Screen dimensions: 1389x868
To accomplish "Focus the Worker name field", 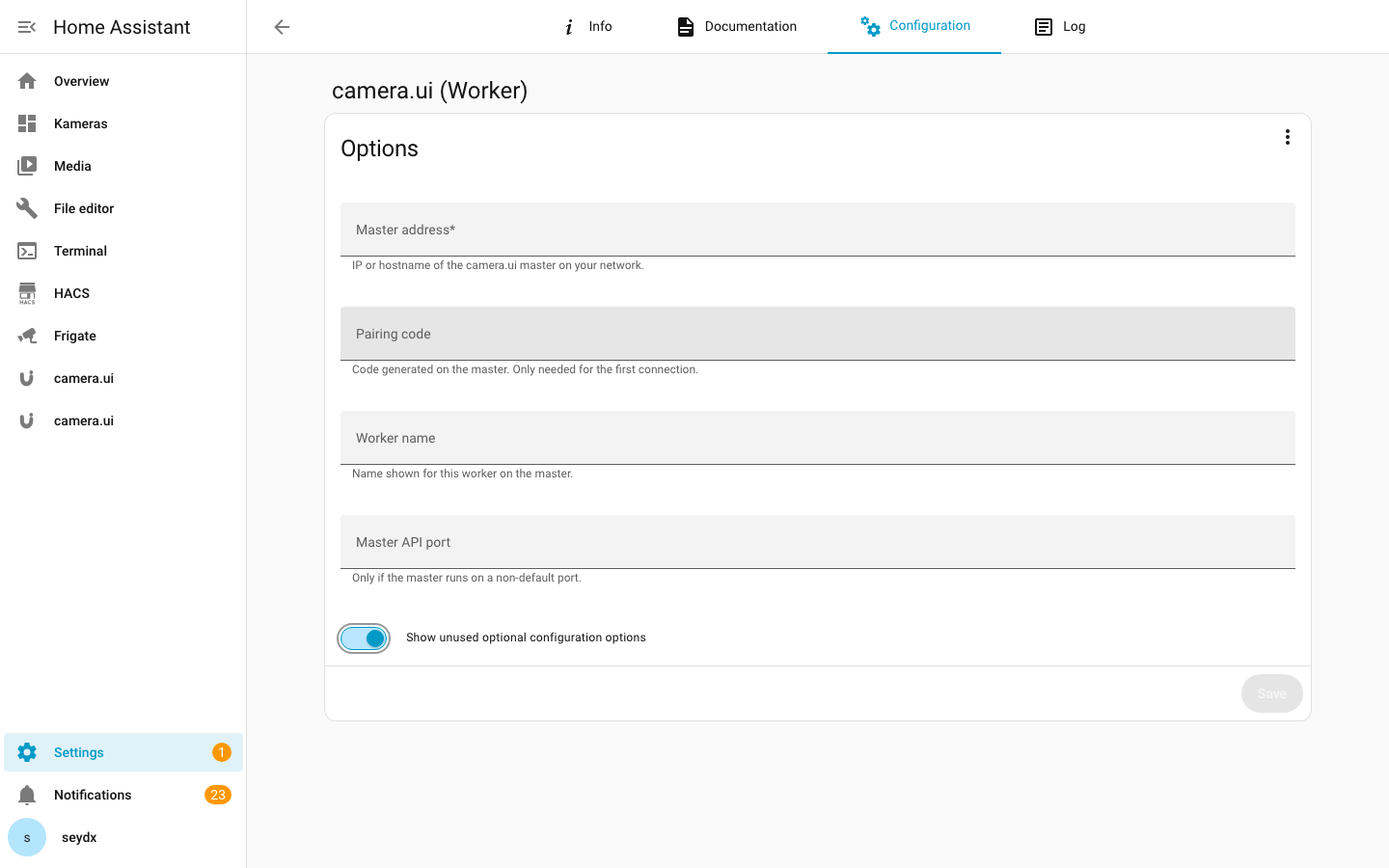I will pyautogui.click(x=818, y=438).
